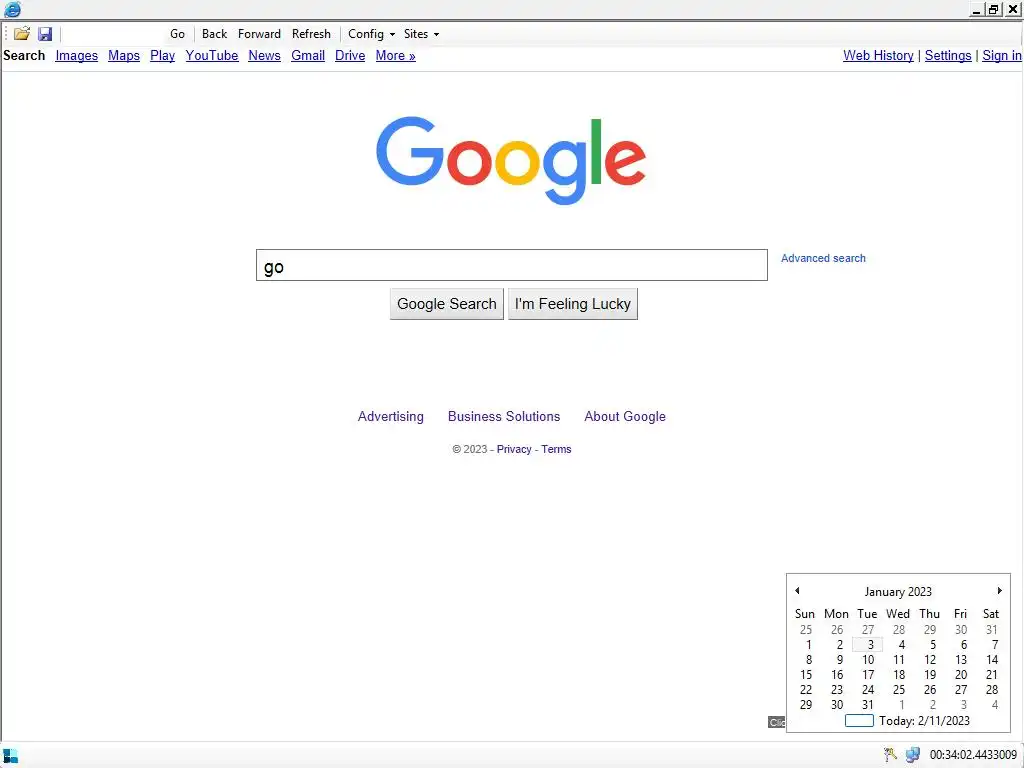The image size is (1024, 768).
Task: Open the Maps link
Action: click(124, 56)
